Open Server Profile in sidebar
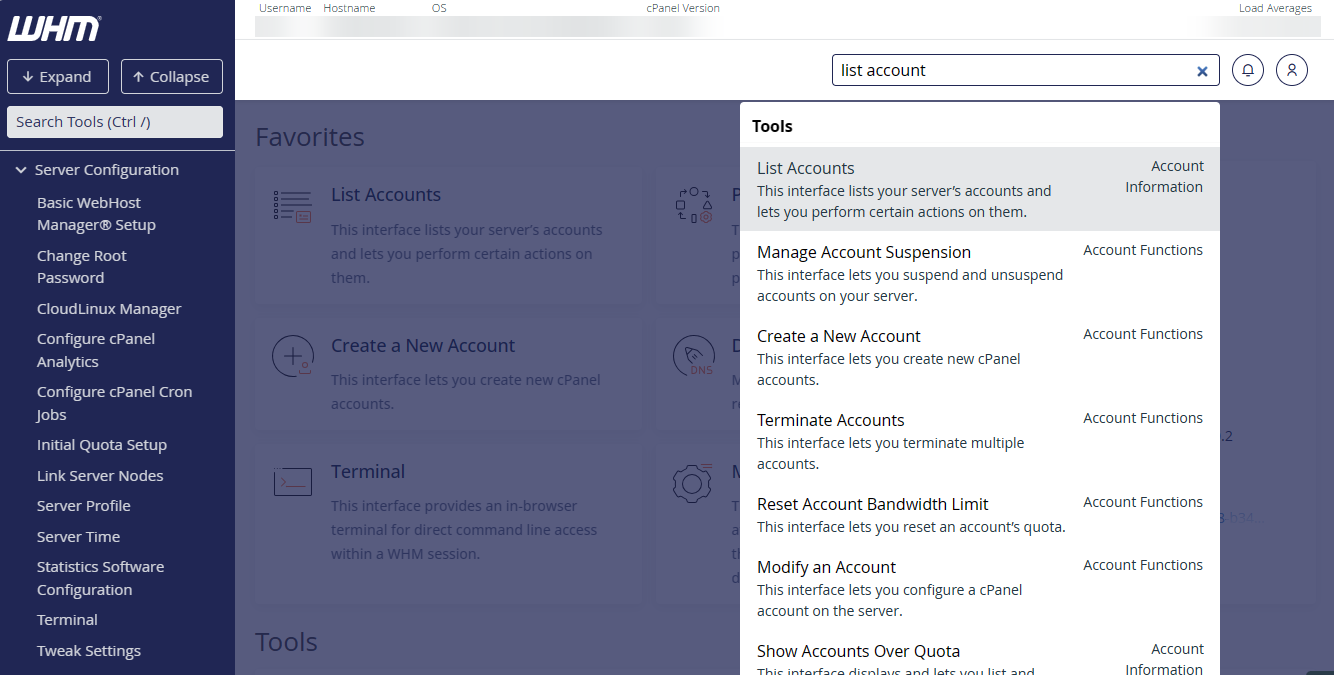Viewport: 1334px width, 675px height. (84, 506)
